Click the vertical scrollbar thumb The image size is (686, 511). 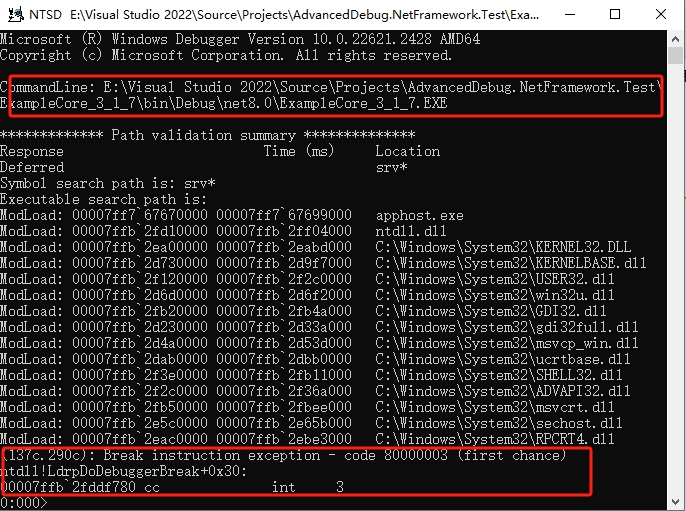point(675,56)
